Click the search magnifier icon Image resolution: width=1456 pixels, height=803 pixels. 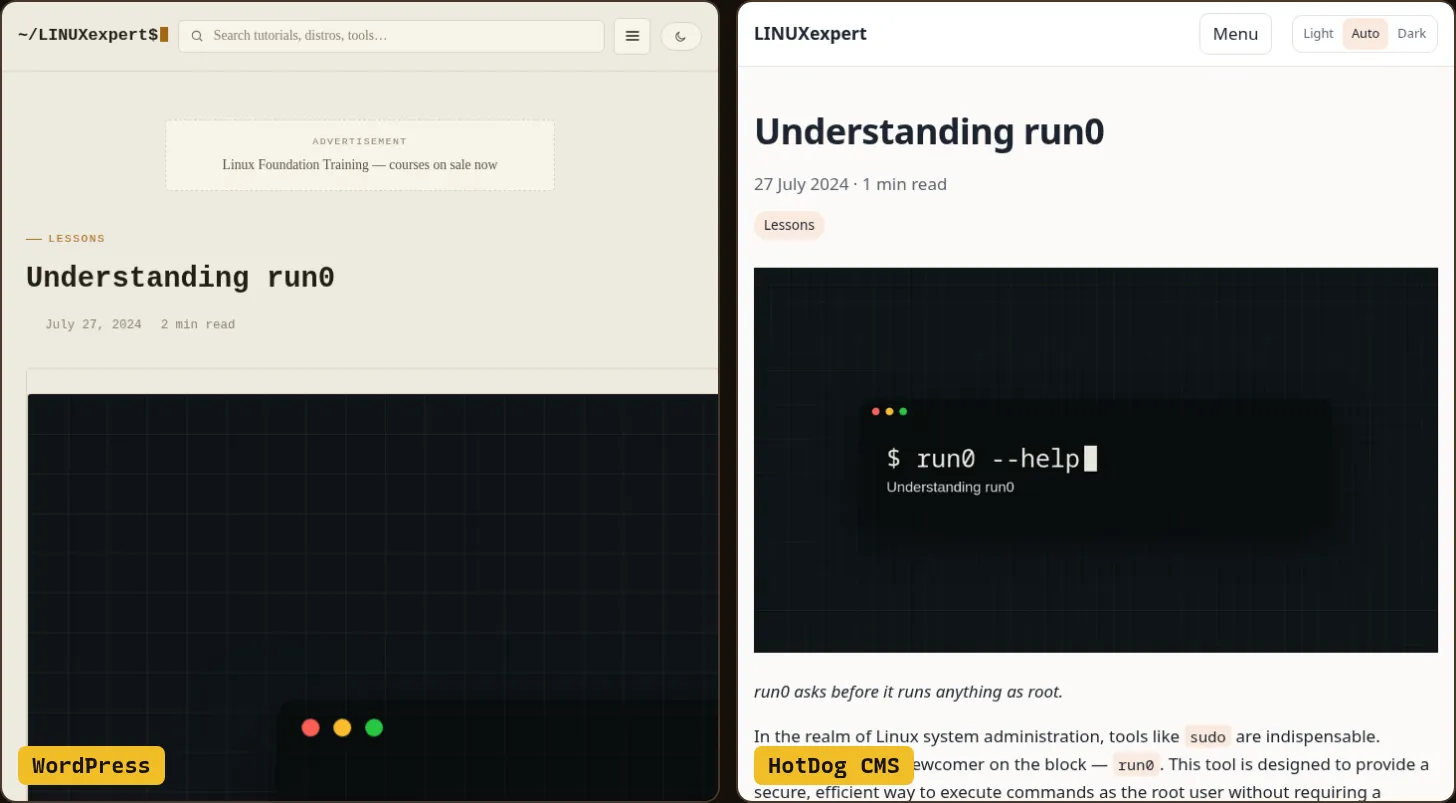coord(197,36)
